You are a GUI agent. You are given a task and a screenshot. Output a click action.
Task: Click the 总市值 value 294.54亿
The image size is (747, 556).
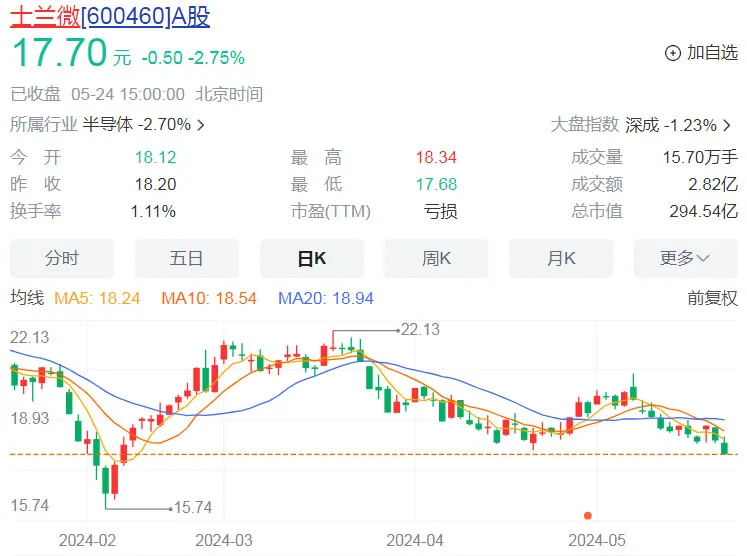coord(704,211)
